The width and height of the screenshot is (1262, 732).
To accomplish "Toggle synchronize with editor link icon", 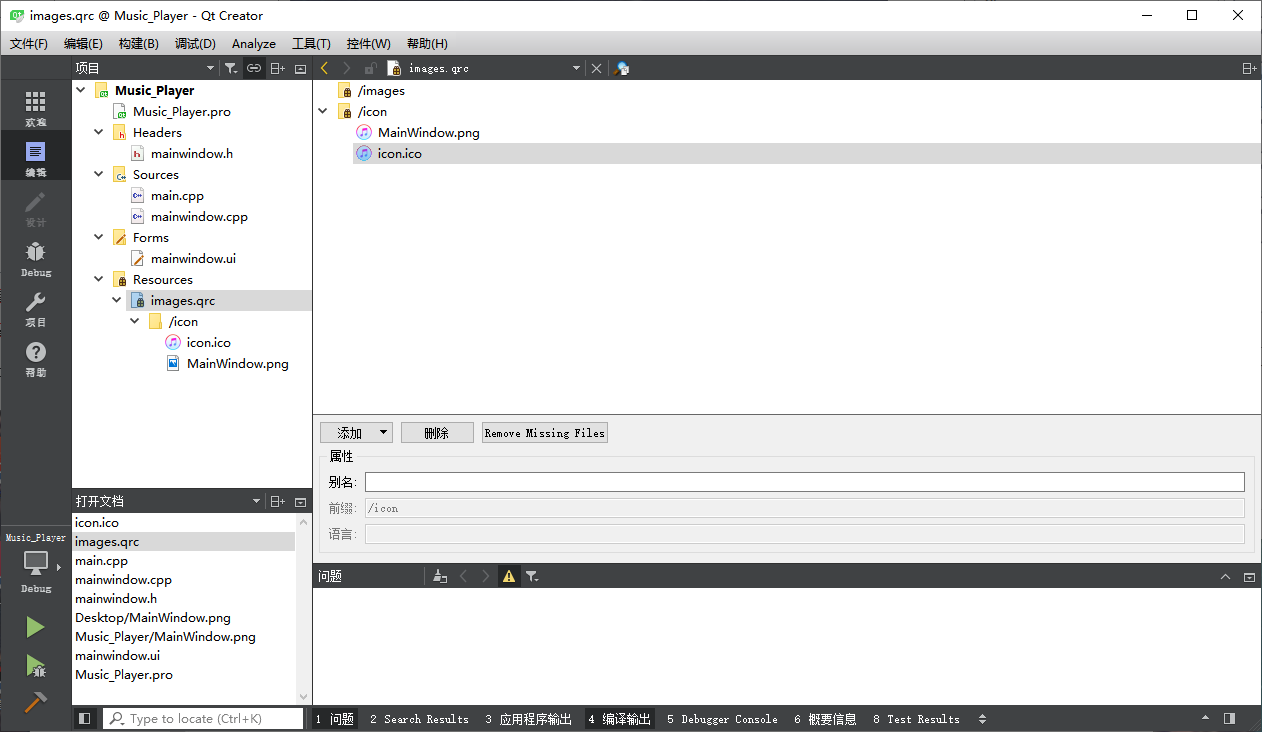I will pyautogui.click(x=254, y=68).
